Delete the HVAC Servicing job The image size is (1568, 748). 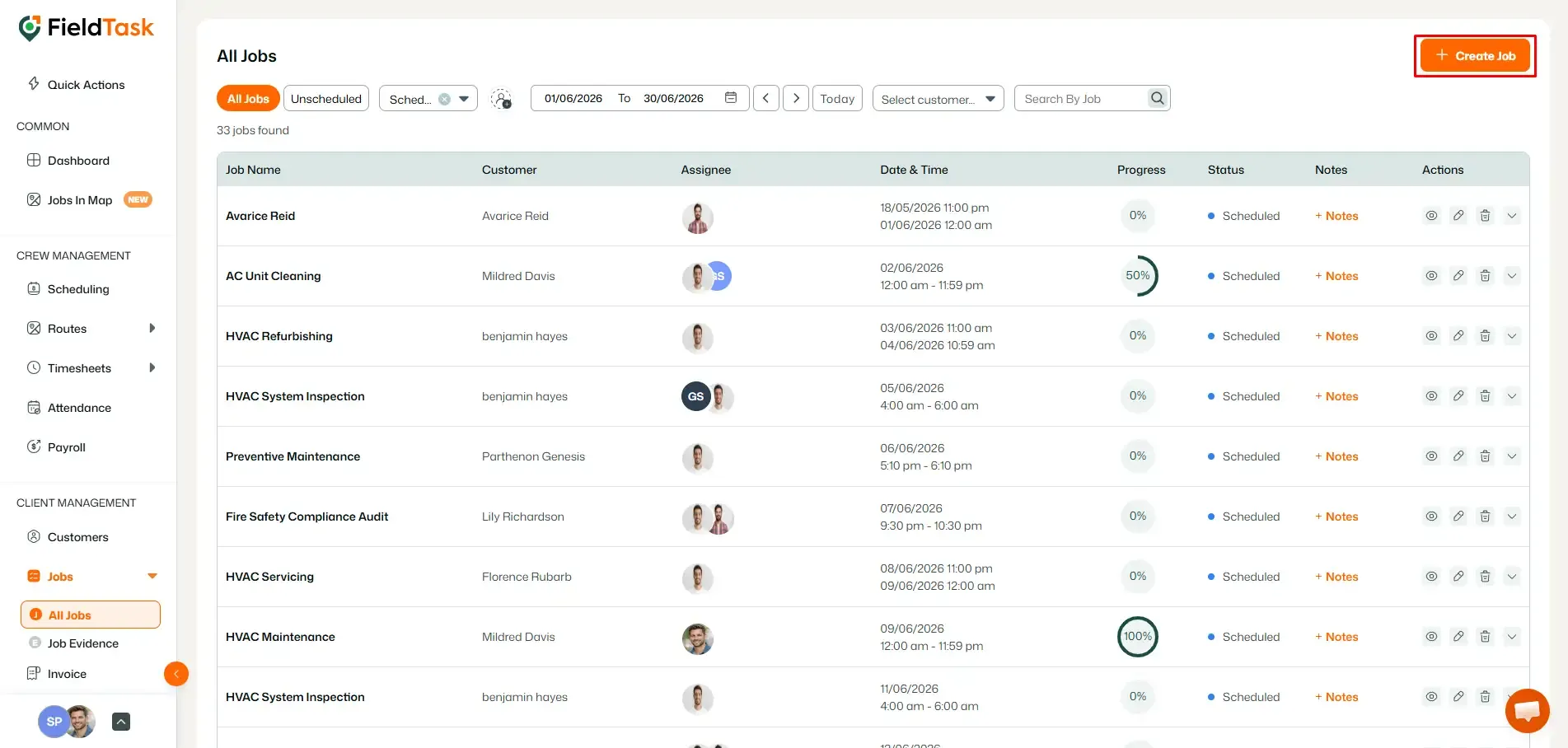[1485, 577]
